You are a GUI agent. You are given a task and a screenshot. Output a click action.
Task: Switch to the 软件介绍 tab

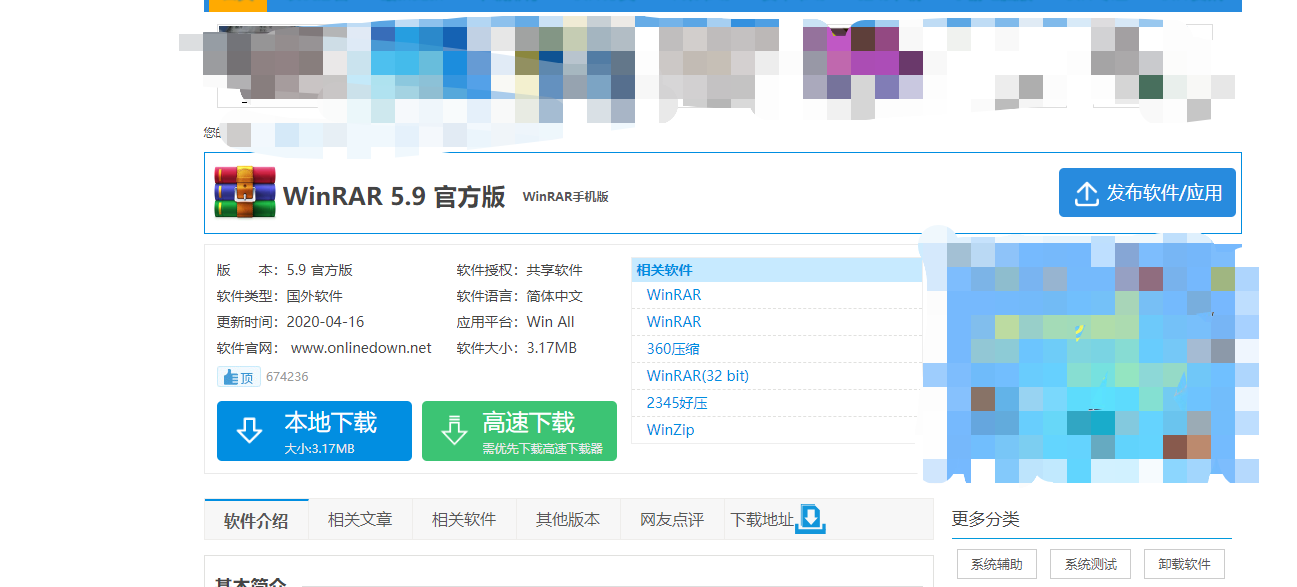(256, 521)
